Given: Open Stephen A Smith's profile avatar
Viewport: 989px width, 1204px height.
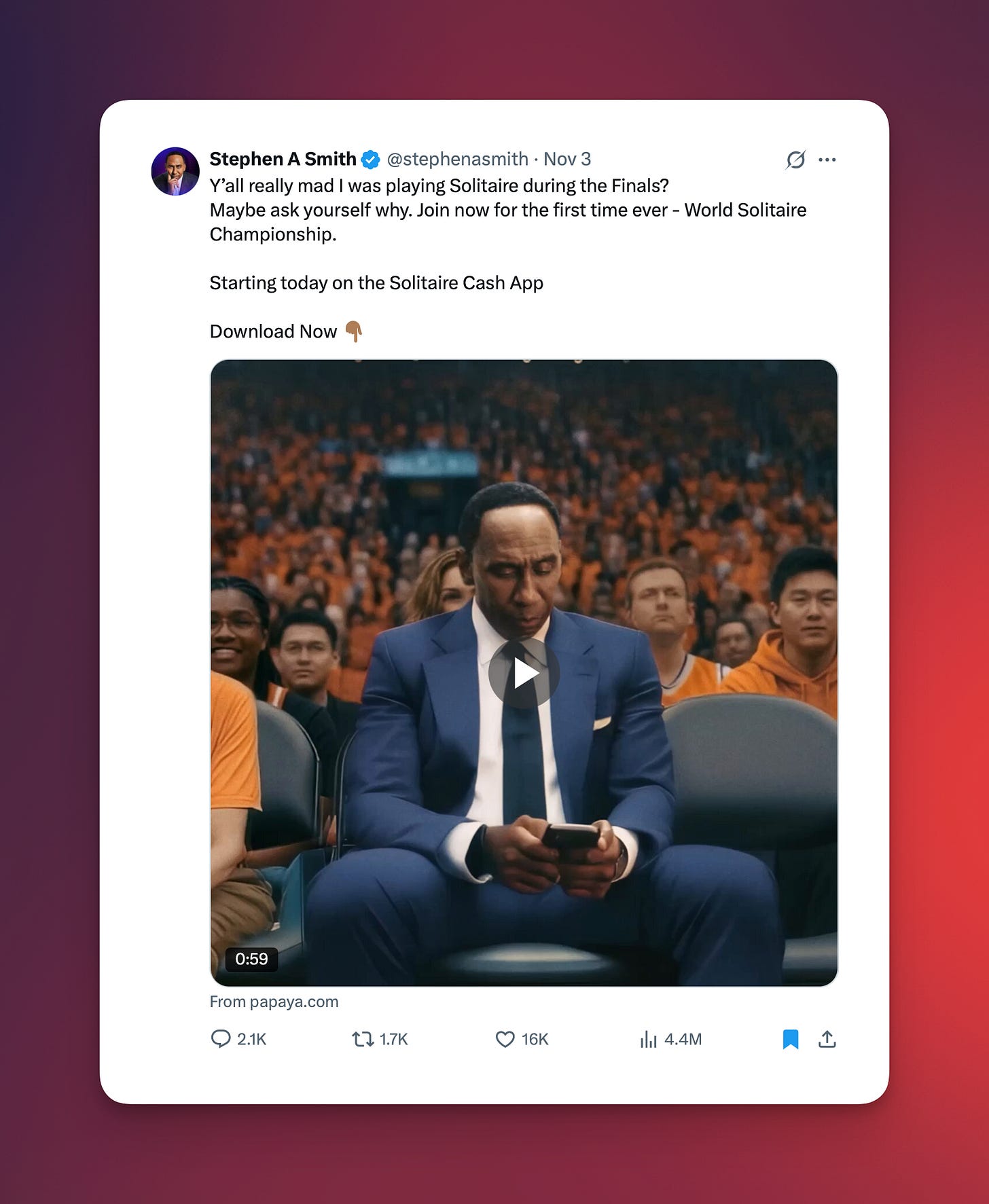Looking at the screenshot, I should tap(175, 172).
